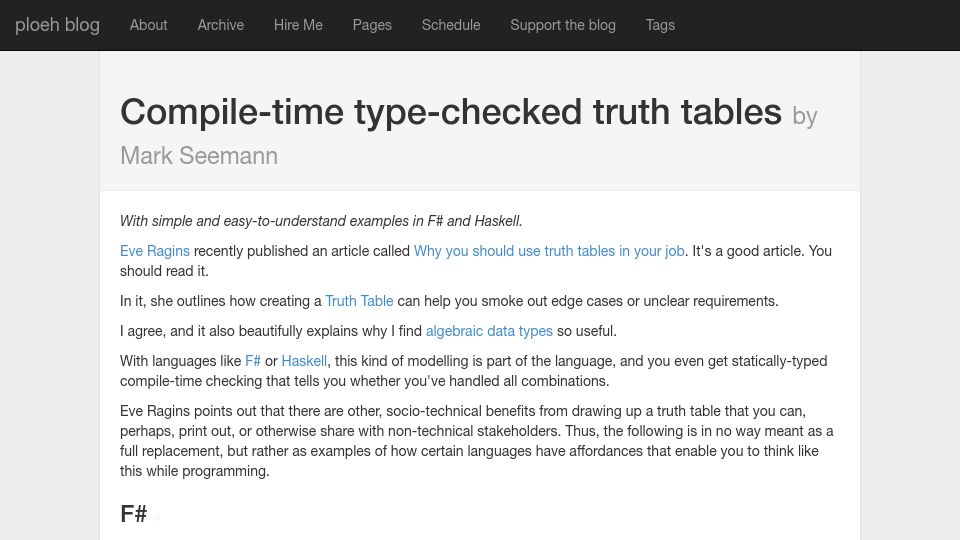
Task: Open the About menu item
Action: coord(148,25)
